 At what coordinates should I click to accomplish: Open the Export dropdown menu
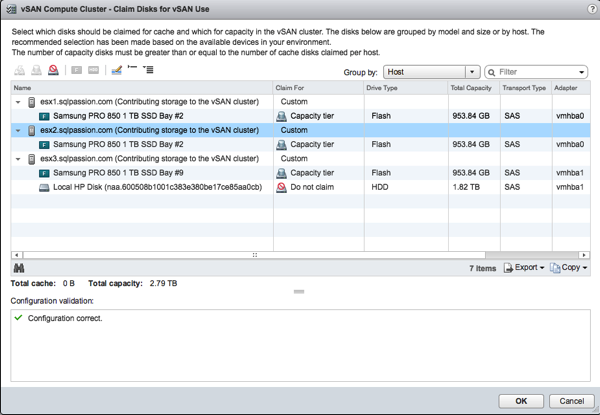point(523,268)
